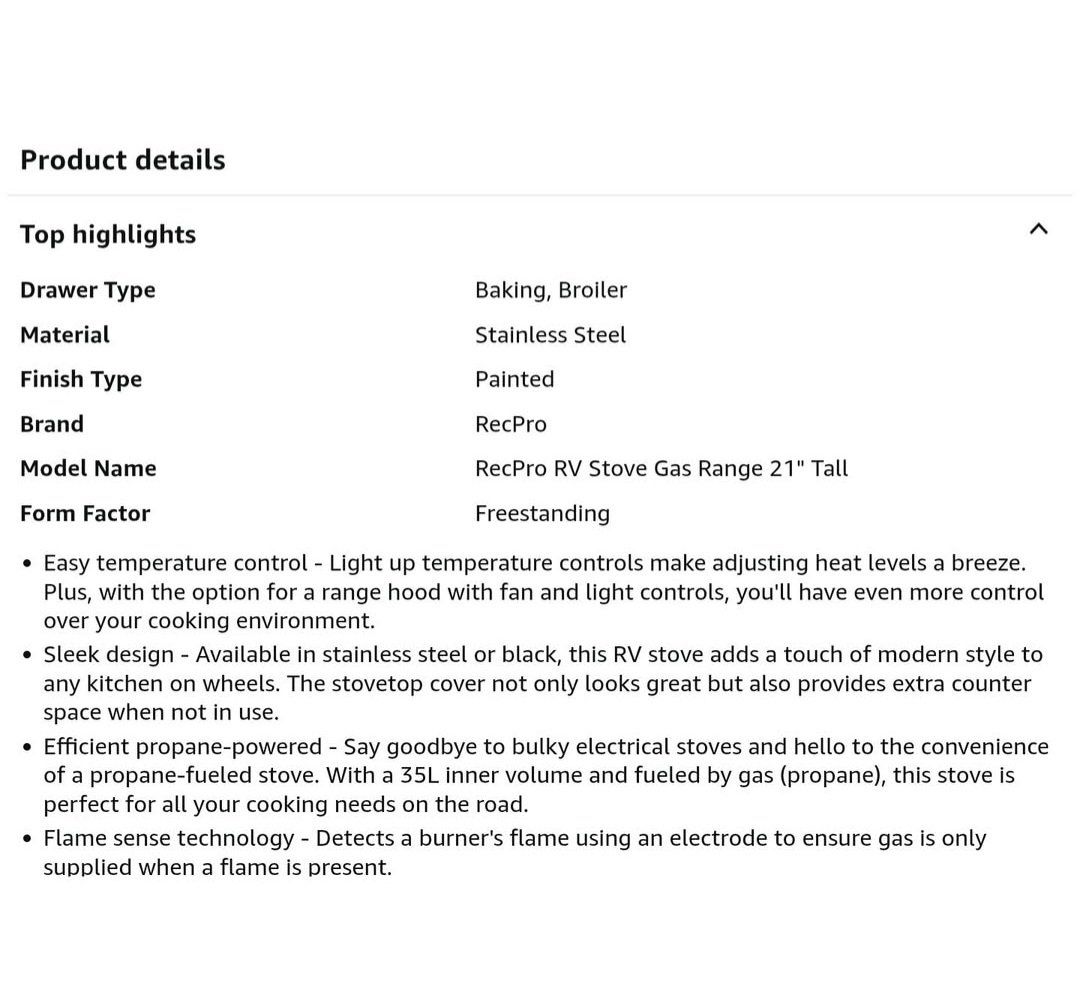
Task: Click the Top highlights section header
Action: [x=108, y=234]
